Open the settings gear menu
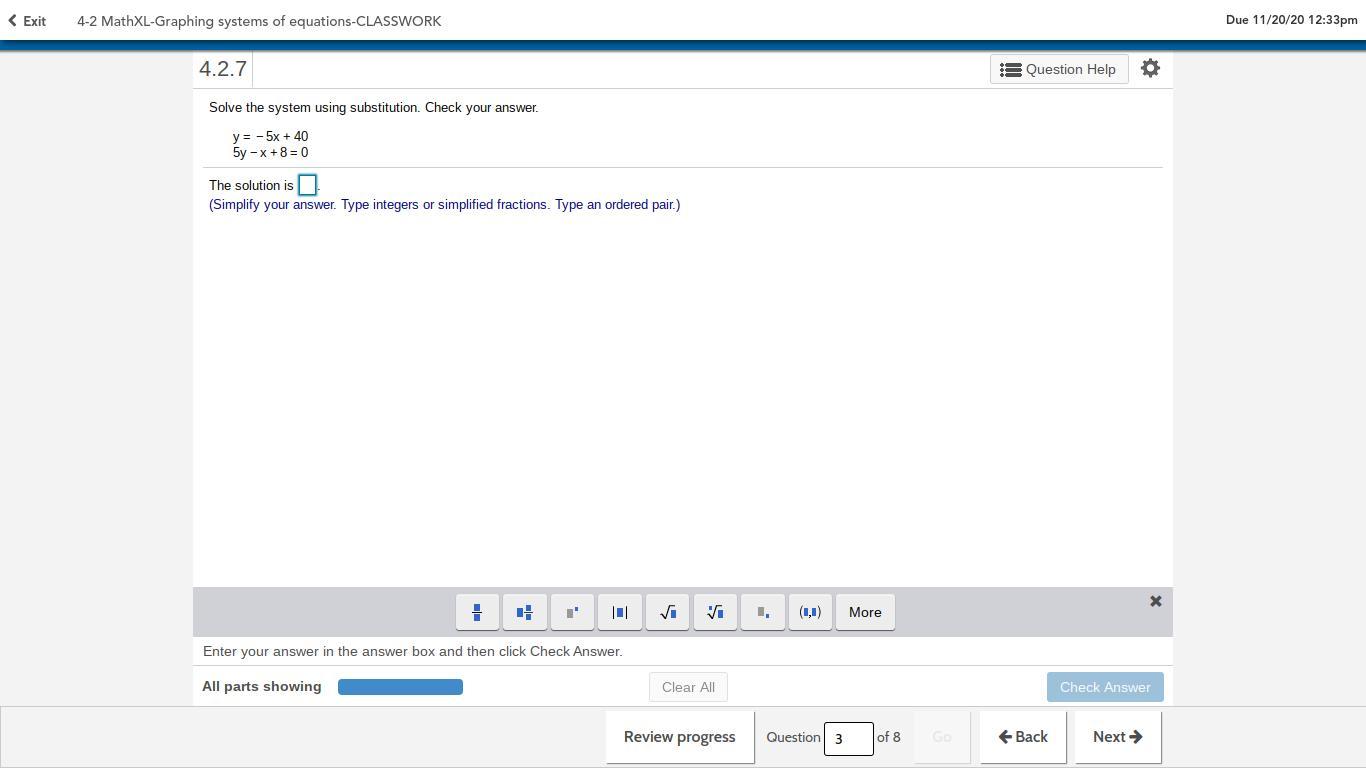This screenshot has height=768, width=1366. [1150, 68]
